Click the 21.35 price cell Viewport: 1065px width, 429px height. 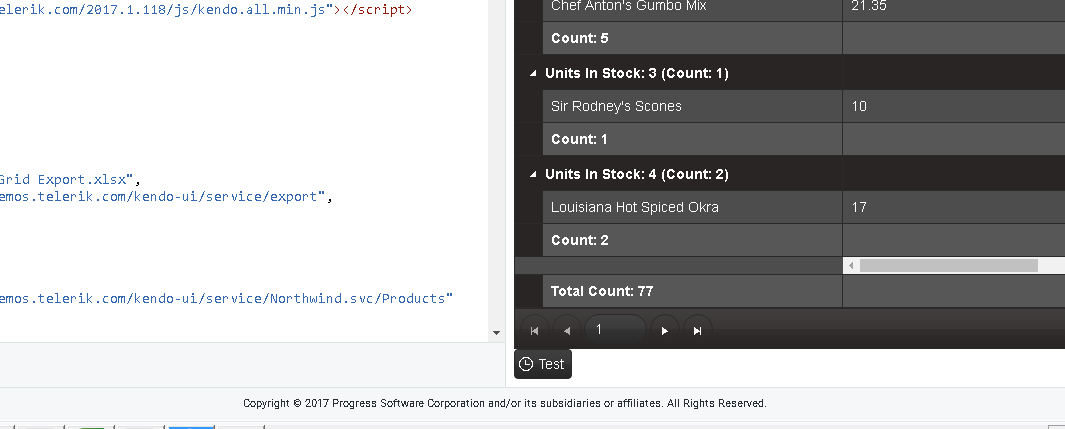869,6
